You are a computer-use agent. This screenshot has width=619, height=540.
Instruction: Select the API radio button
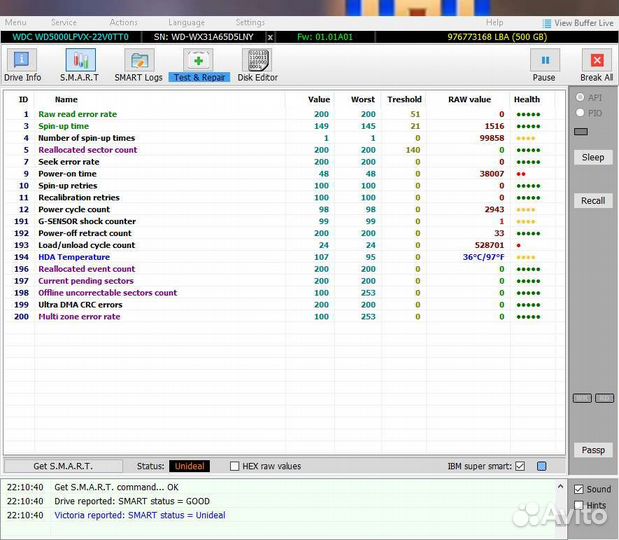pyautogui.click(x=580, y=98)
